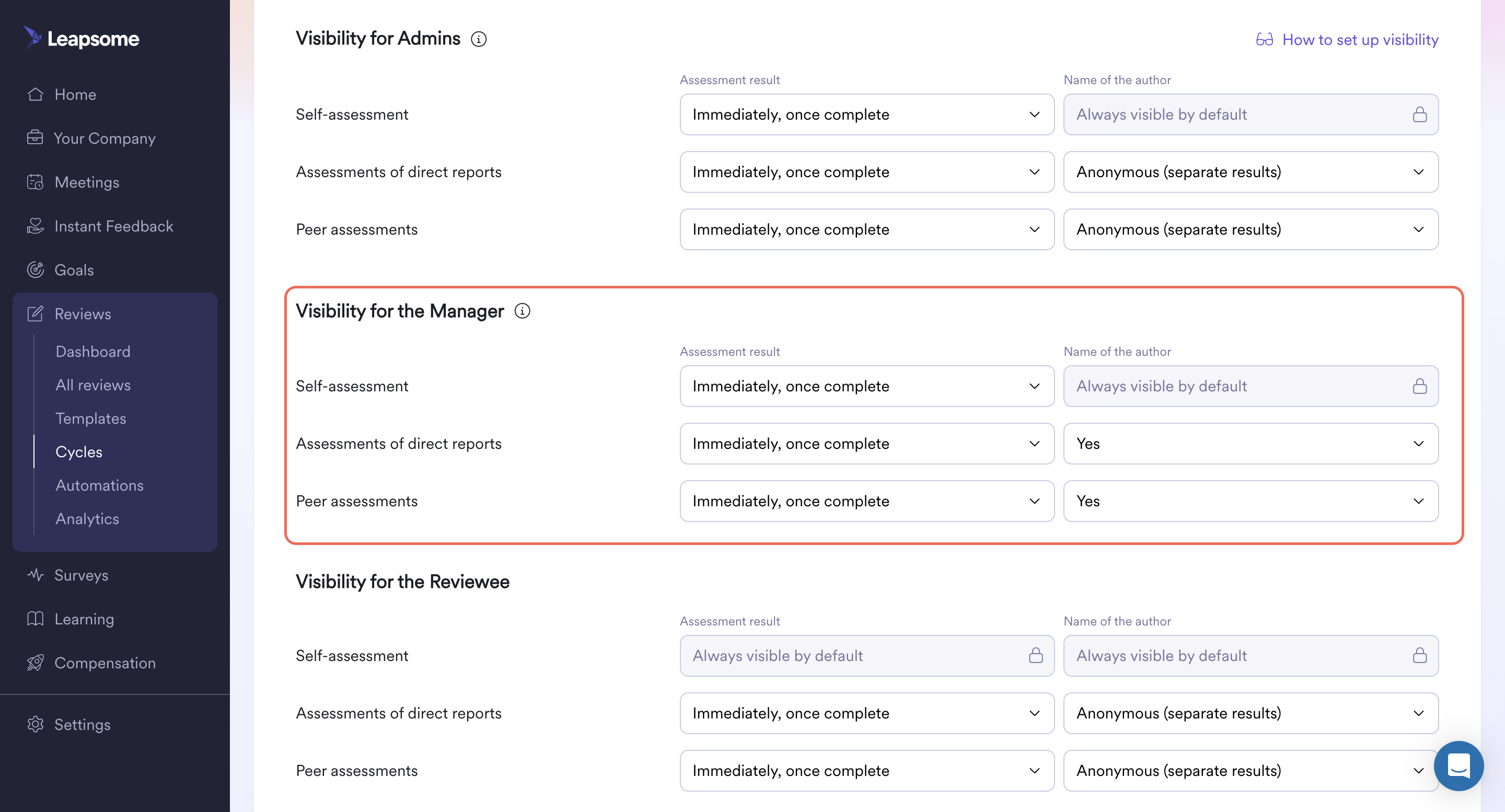Open Reviewee direct reports result dropdown
This screenshot has height=812, width=1505.
coord(867,713)
